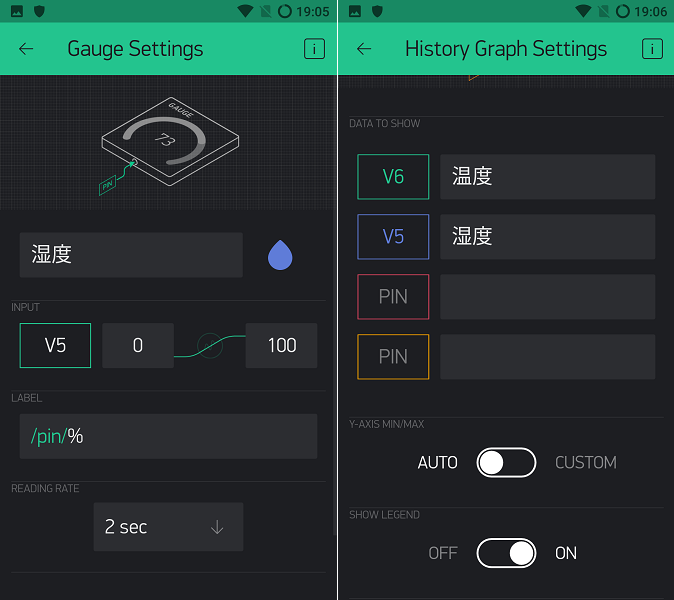Open reading rate dropdown 2 sec
This screenshot has width=674, height=600.
[168, 527]
